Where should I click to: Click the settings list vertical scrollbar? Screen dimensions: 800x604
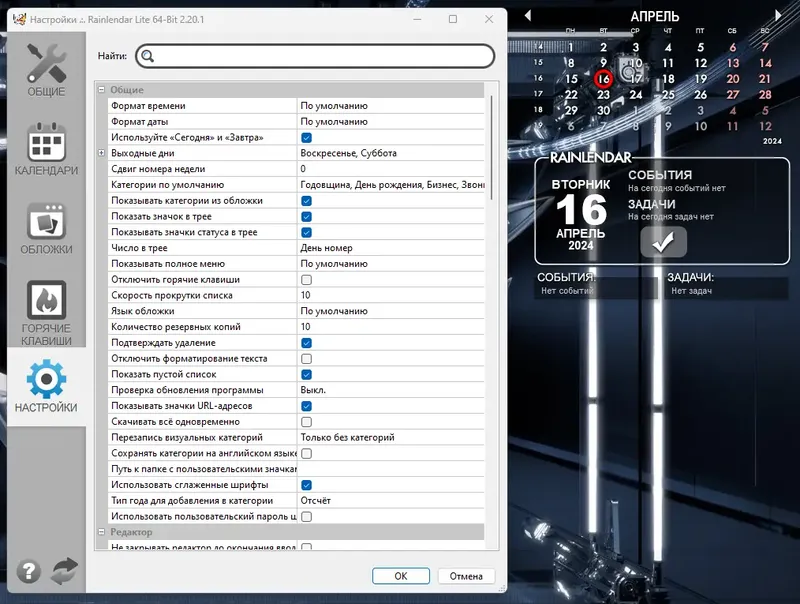coord(491,148)
